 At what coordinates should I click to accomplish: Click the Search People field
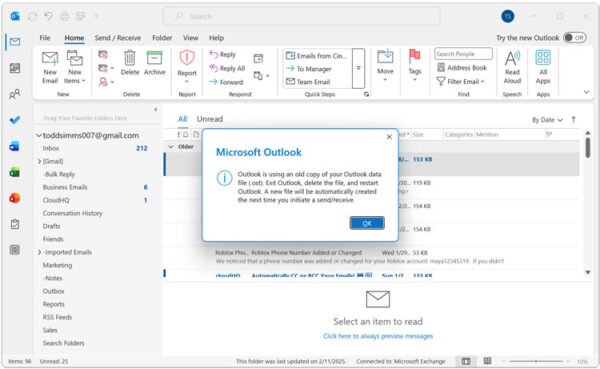[x=463, y=54]
